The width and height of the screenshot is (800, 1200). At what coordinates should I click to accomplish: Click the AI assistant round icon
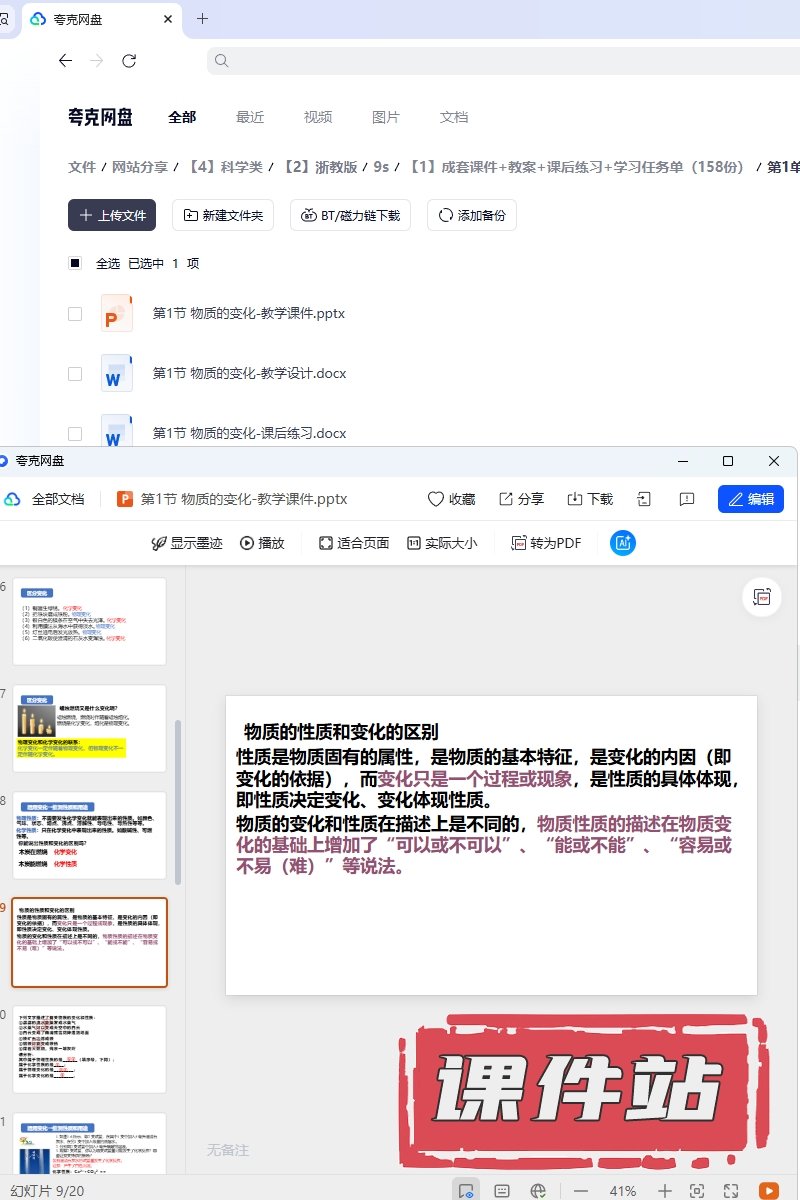tap(623, 543)
